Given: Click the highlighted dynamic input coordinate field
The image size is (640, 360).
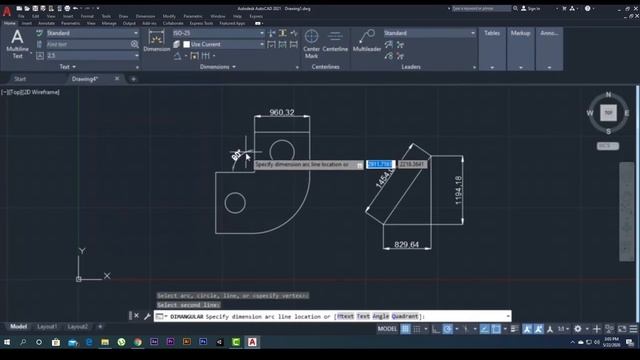Looking at the screenshot, I should point(380,164).
